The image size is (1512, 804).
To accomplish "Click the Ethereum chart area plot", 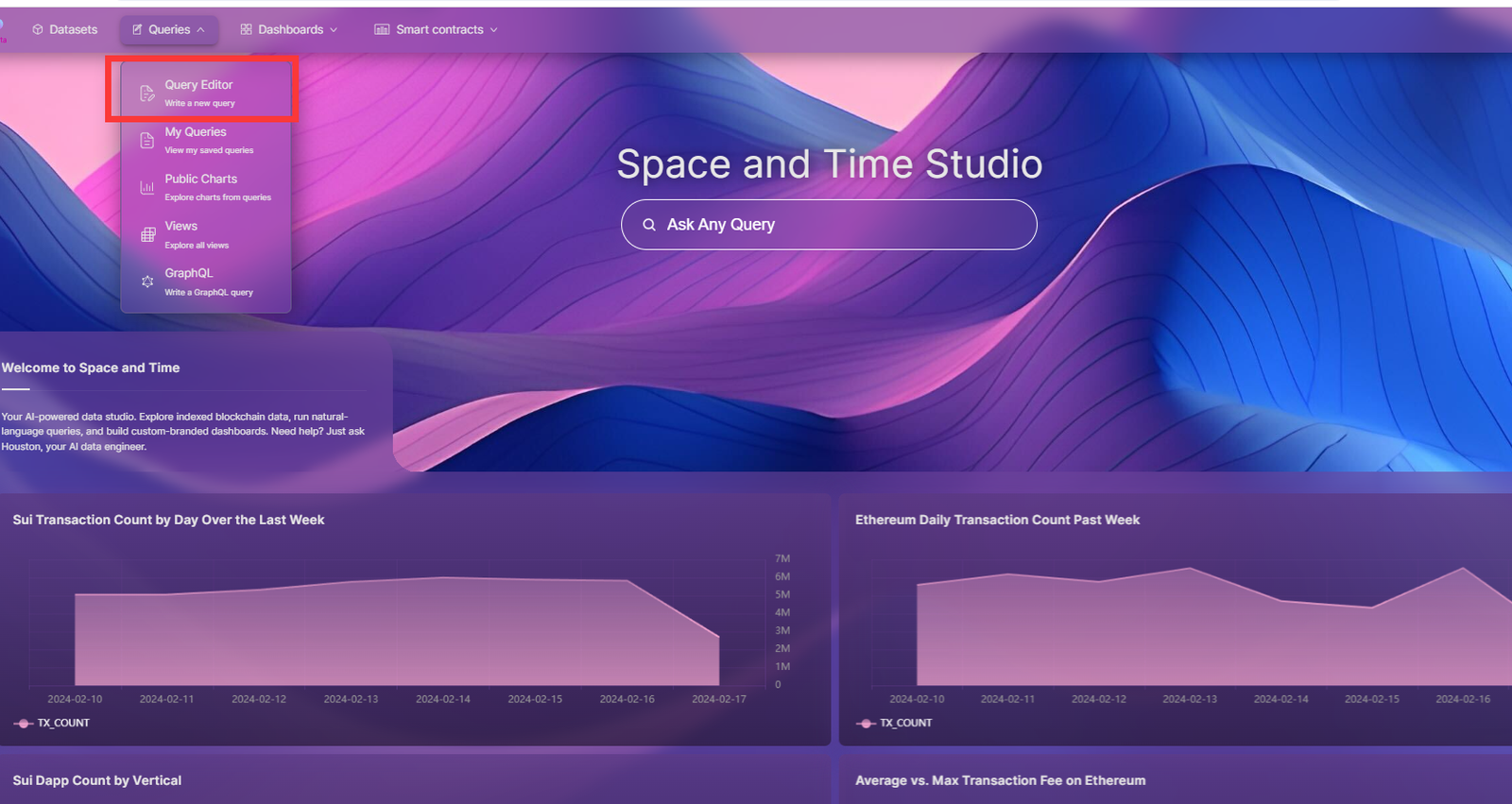I will tap(1214, 626).
